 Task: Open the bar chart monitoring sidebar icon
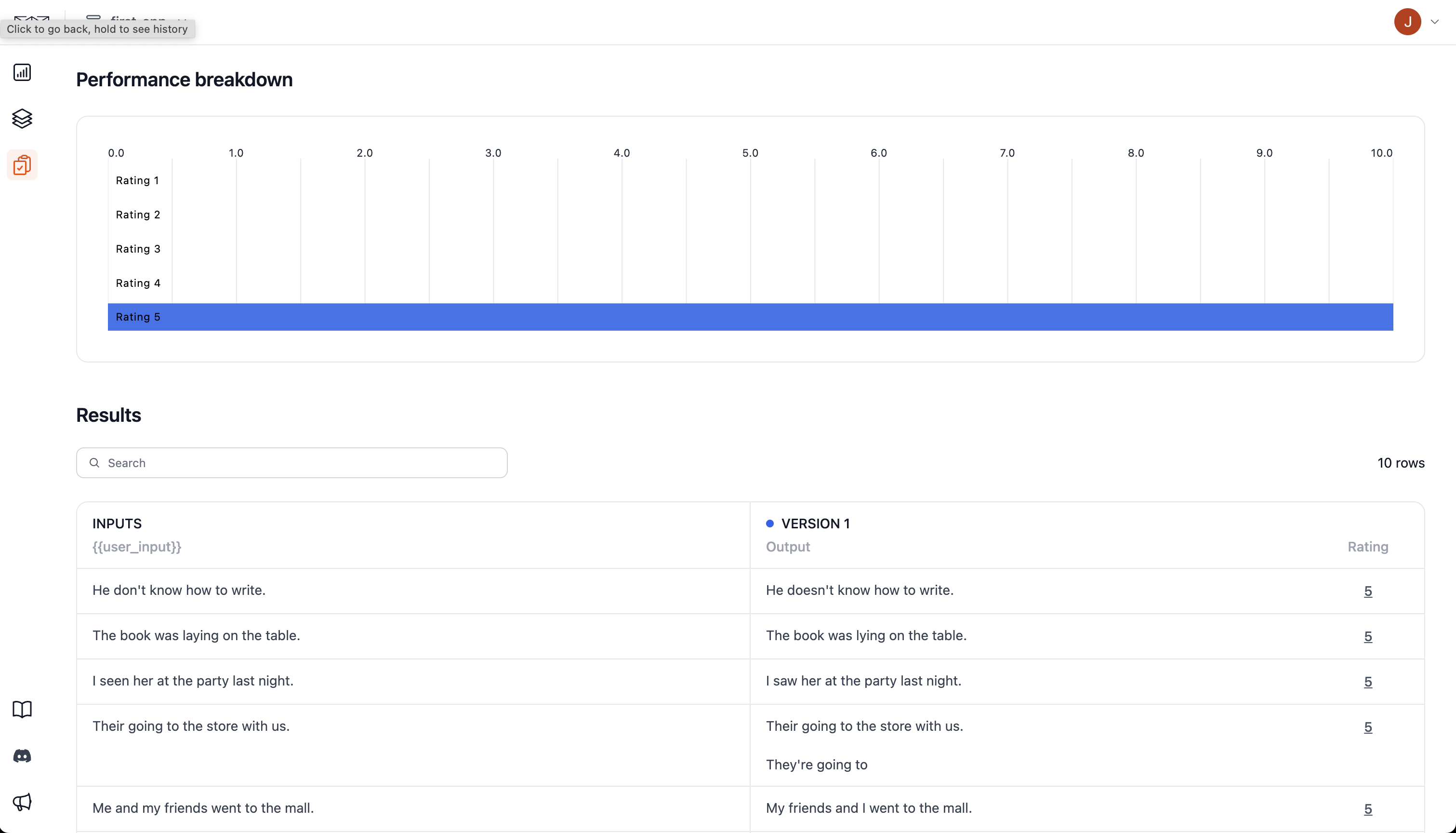pos(22,73)
